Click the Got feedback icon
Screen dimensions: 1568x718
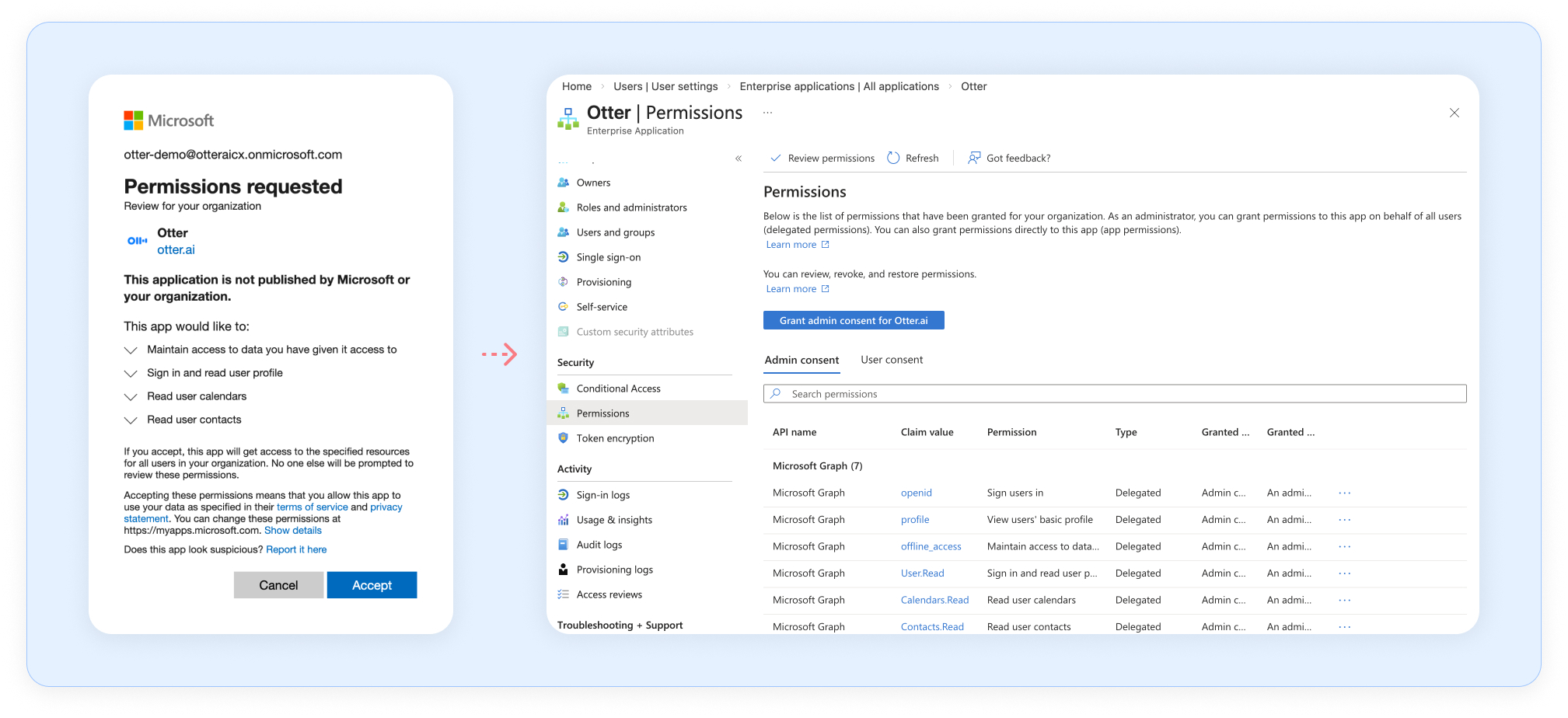973,158
